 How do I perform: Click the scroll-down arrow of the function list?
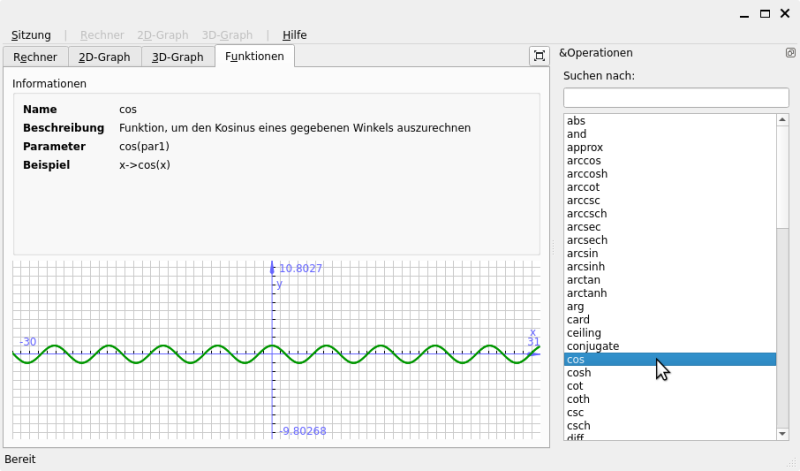point(783,433)
